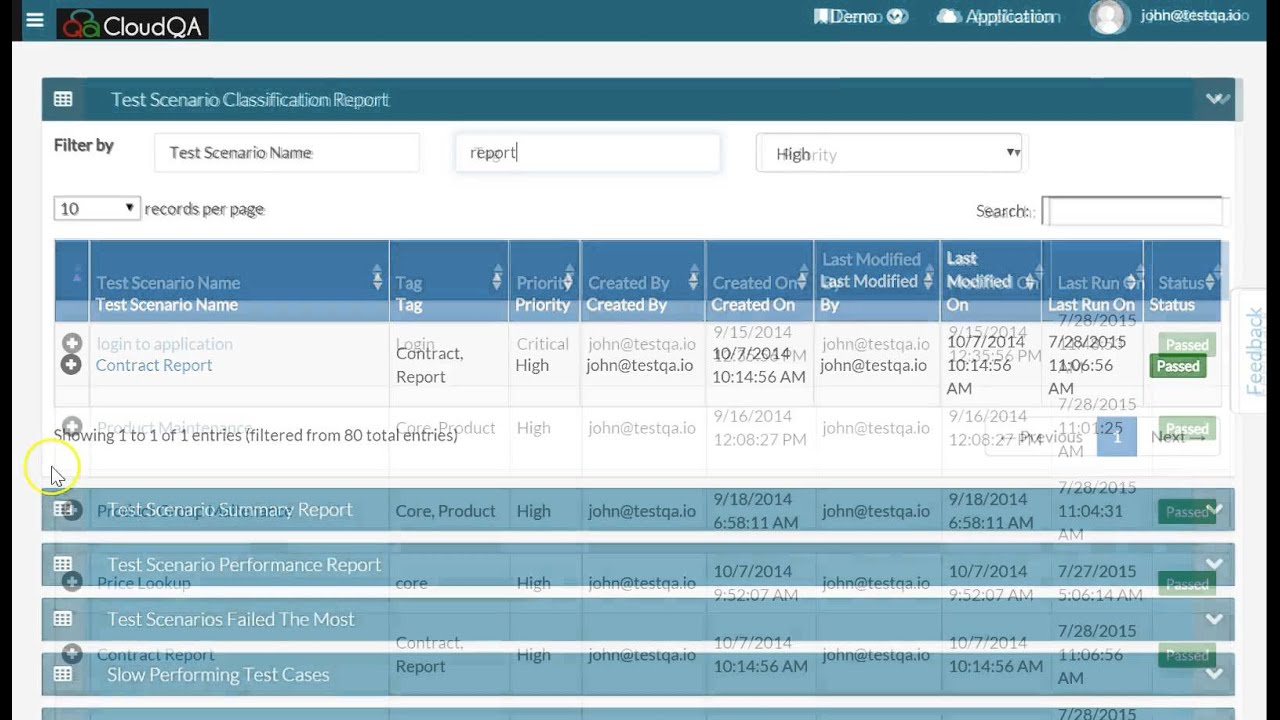Click the Test Scenario Name filter field
Viewport: 1280px width, 720px height.
coord(287,152)
